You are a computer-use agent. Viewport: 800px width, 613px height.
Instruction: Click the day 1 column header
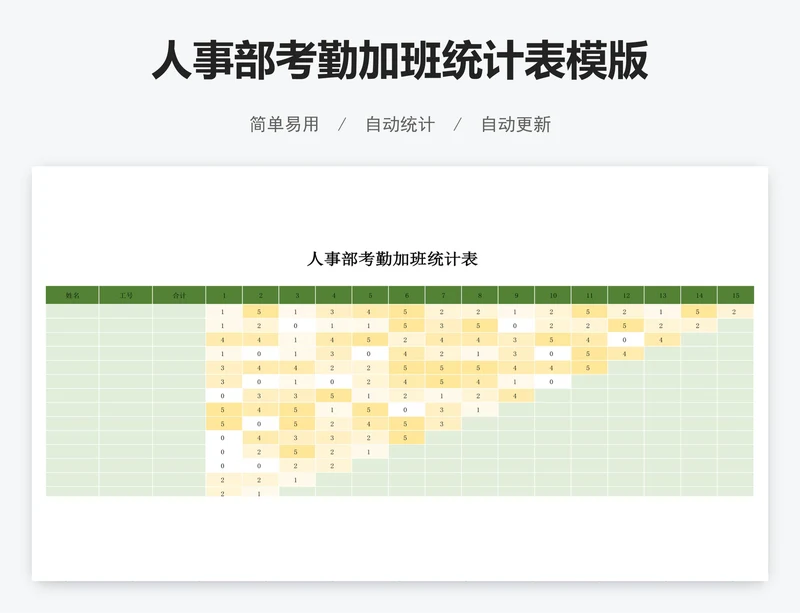click(224, 296)
